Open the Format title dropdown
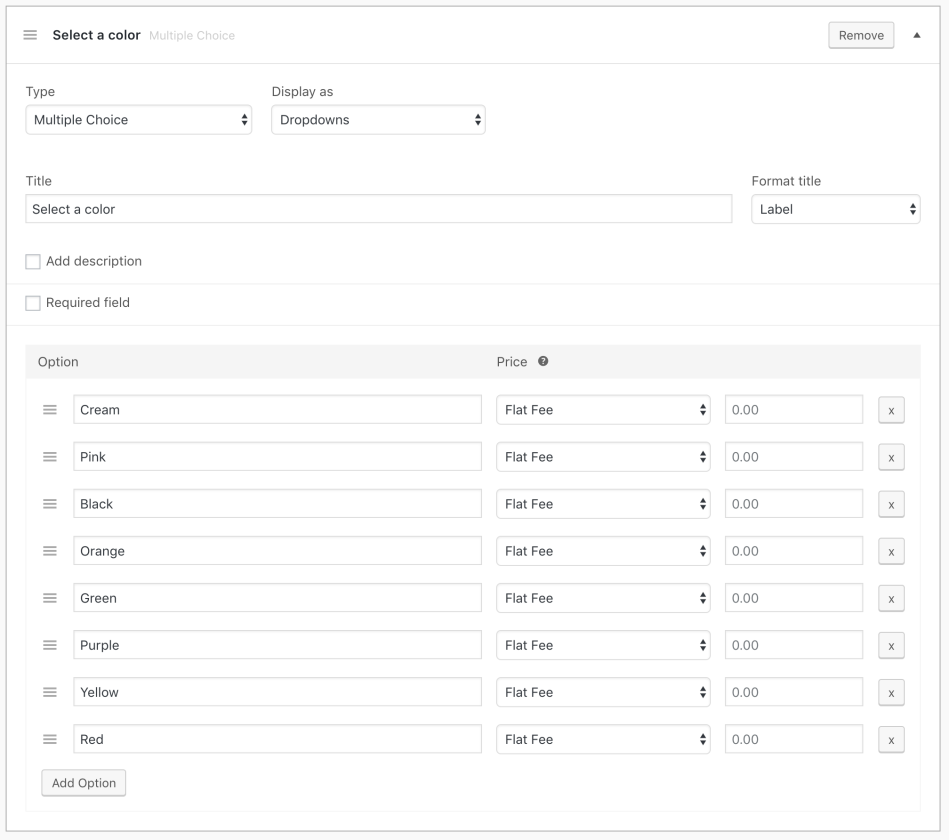949x840 pixels. click(x=835, y=210)
